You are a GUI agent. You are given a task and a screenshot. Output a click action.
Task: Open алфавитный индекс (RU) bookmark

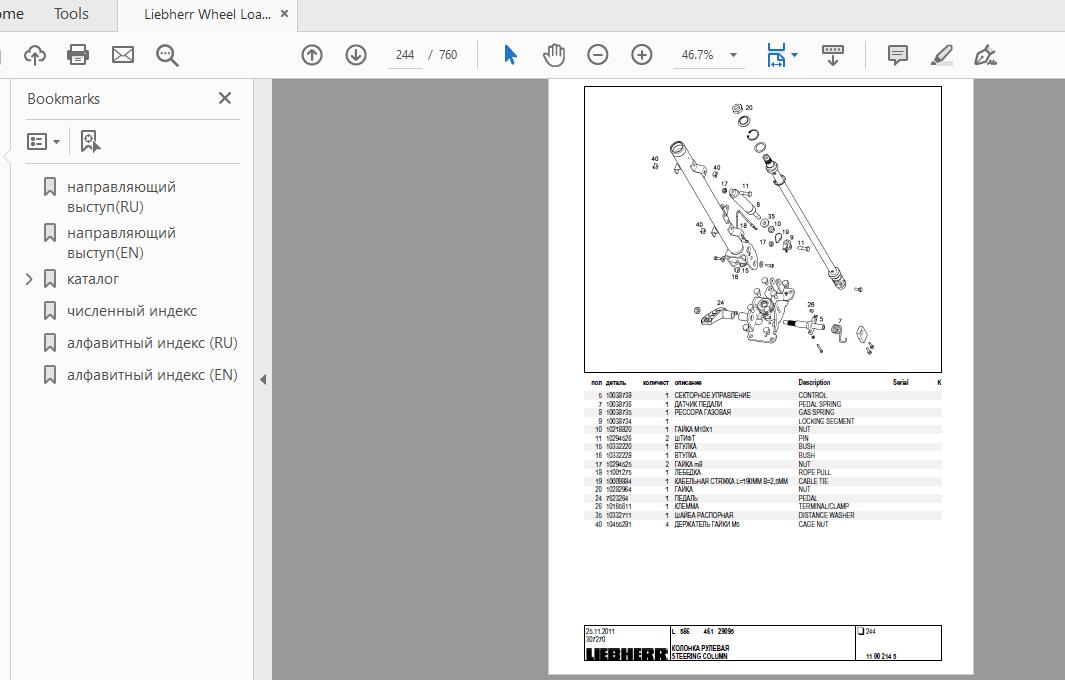[152, 343]
